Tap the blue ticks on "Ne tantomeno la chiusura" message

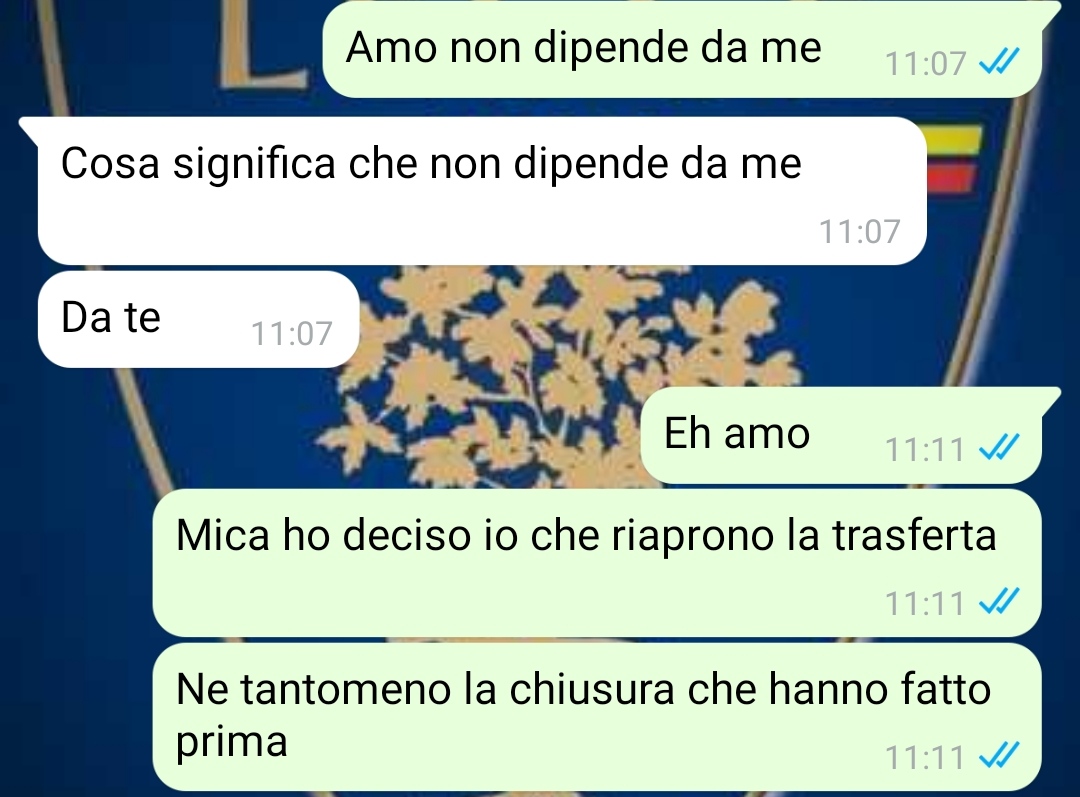pyautogui.click(x=999, y=757)
